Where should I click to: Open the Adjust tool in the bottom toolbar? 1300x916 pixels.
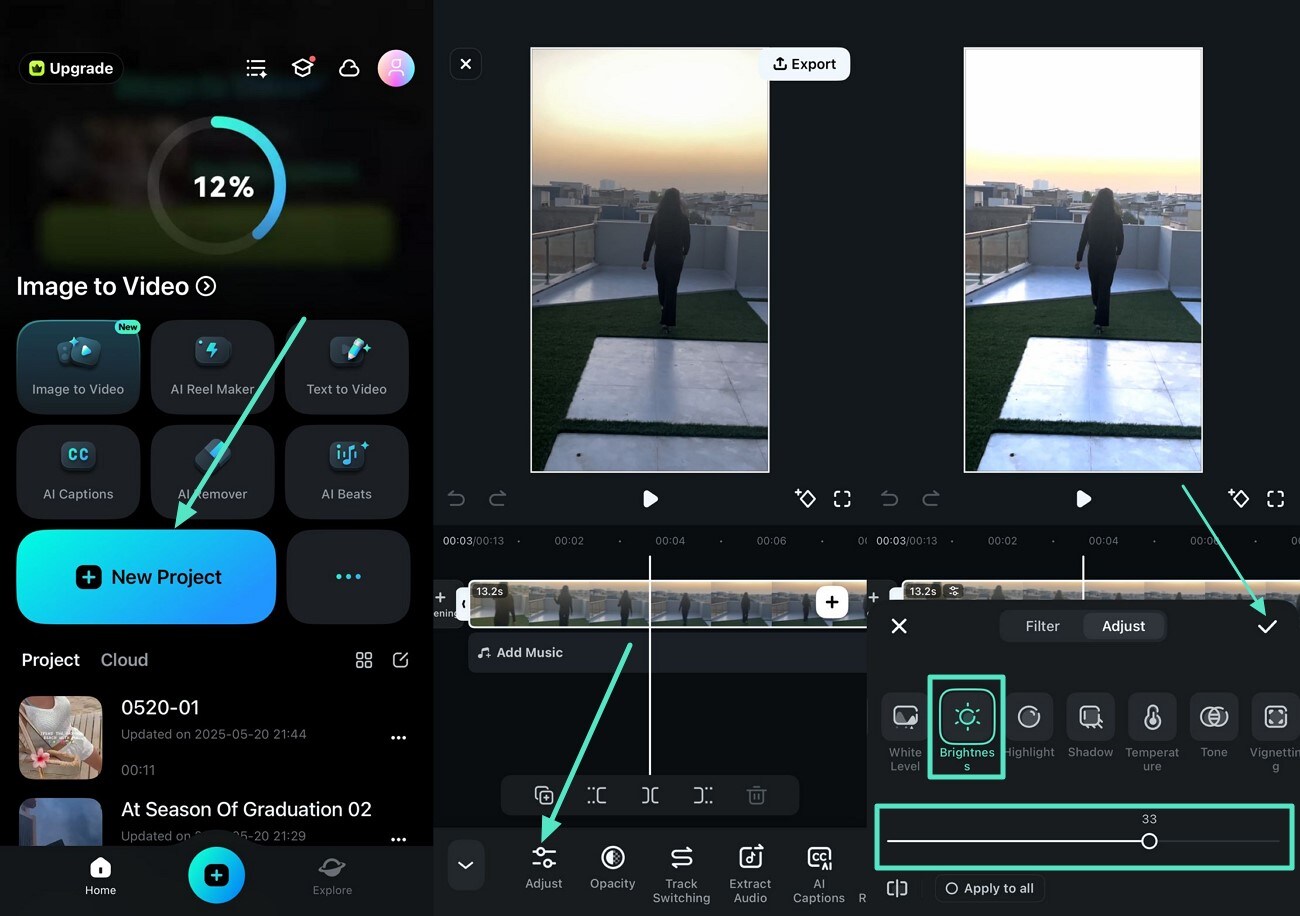[544, 867]
